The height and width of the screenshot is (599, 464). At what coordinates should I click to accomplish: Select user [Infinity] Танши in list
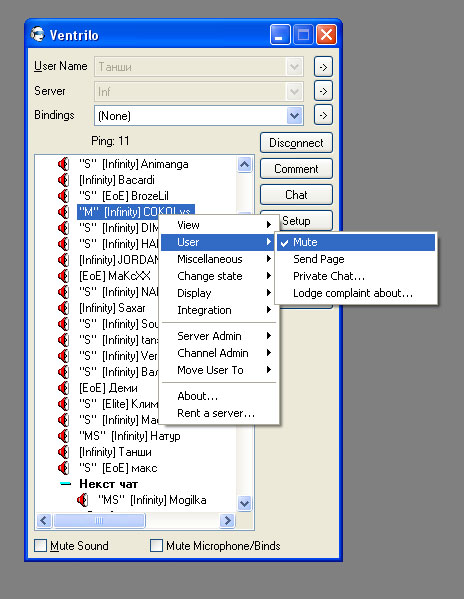coord(115,452)
